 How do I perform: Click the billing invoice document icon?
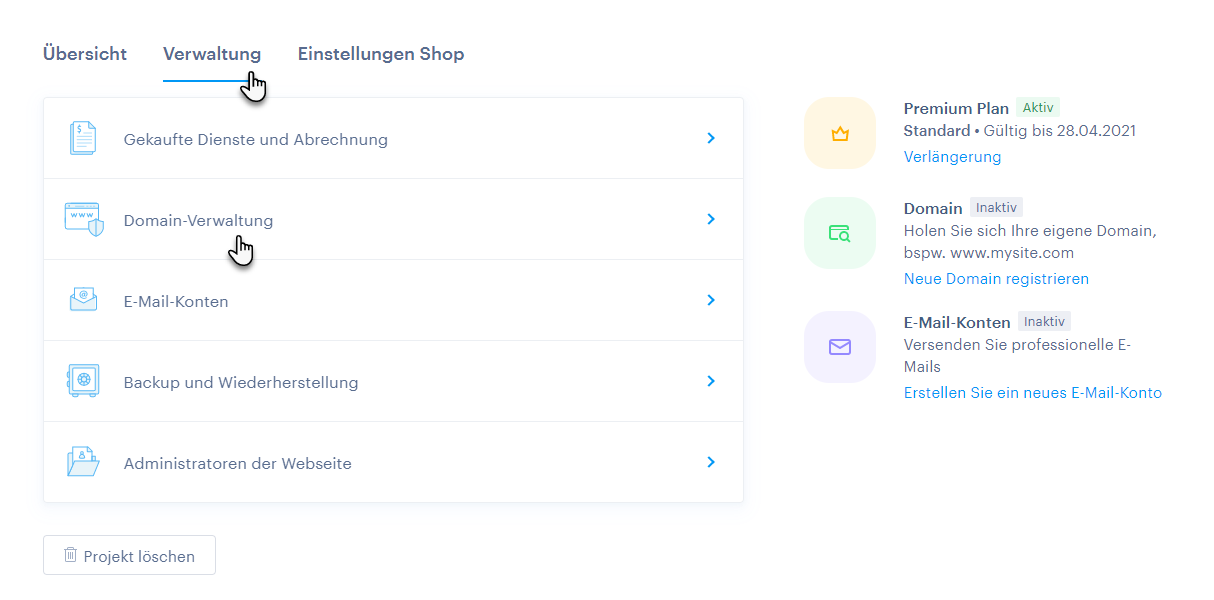tap(83, 138)
